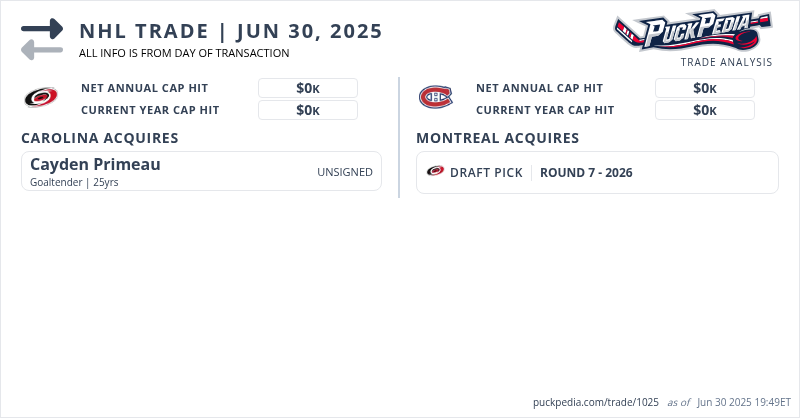The height and width of the screenshot is (418, 800).
Task: Select Montreal's current year cap hit value
Action: click(x=705, y=110)
